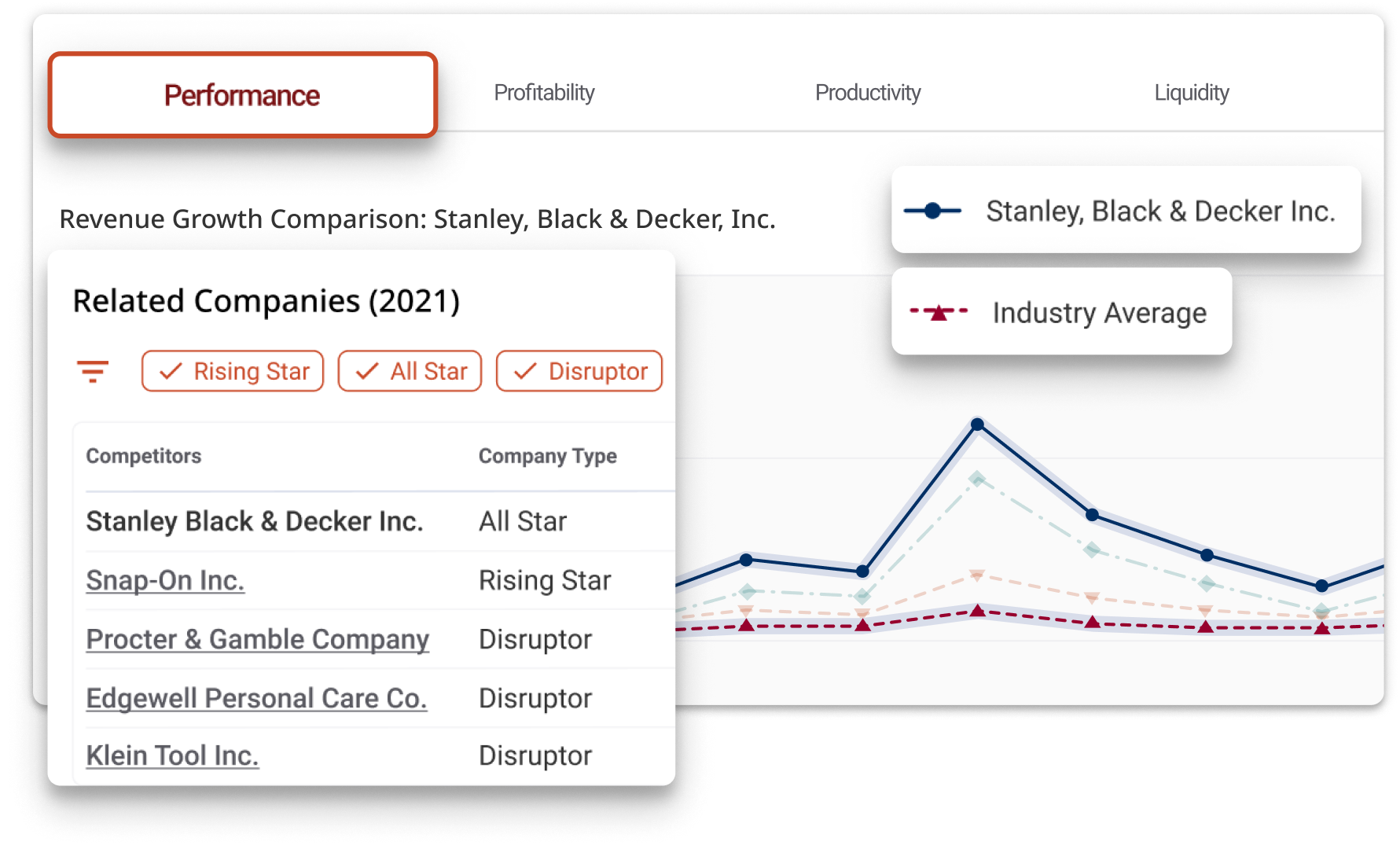Click the peak point on blue line
1400x849 pixels.
[977, 424]
